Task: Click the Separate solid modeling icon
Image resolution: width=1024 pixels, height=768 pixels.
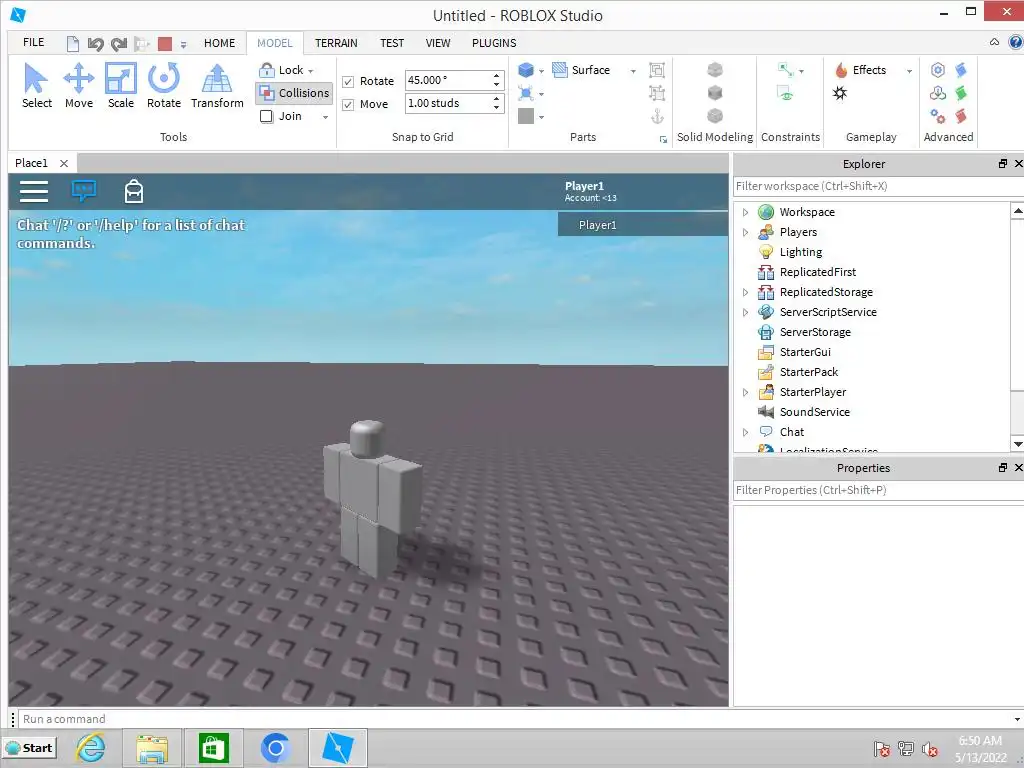Action: click(715, 116)
